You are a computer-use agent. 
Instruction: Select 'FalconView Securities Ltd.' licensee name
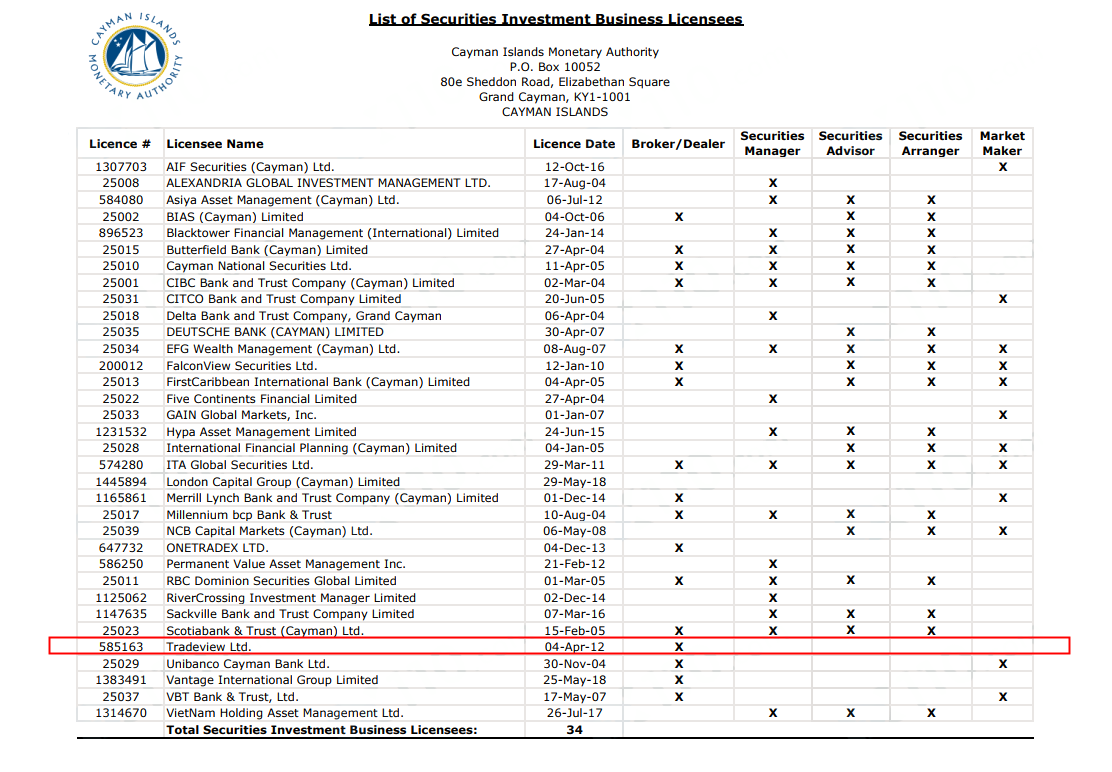pyautogui.click(x=242, y=366)
